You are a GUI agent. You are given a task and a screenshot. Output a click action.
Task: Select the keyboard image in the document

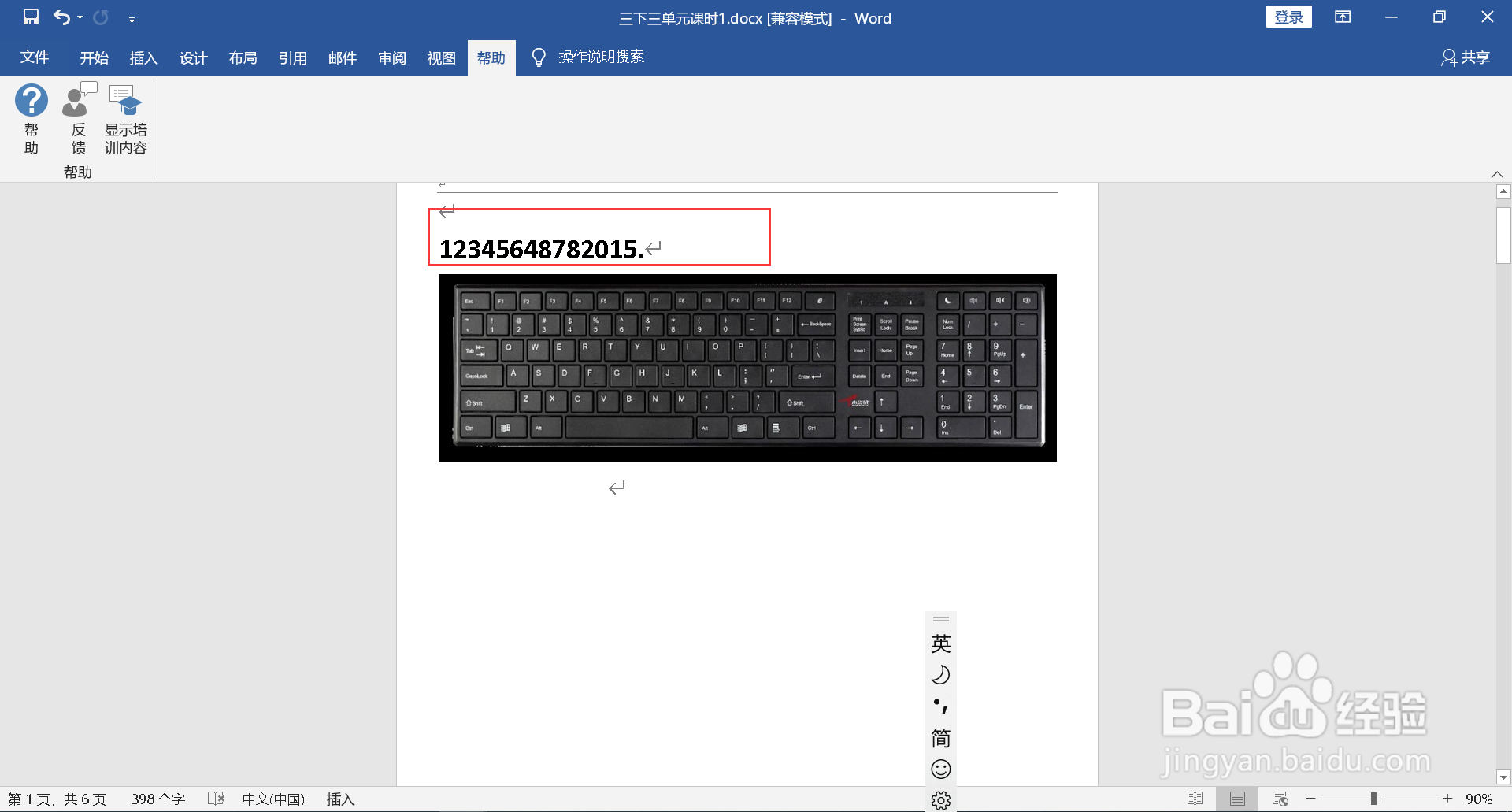(x=747, y=368)
